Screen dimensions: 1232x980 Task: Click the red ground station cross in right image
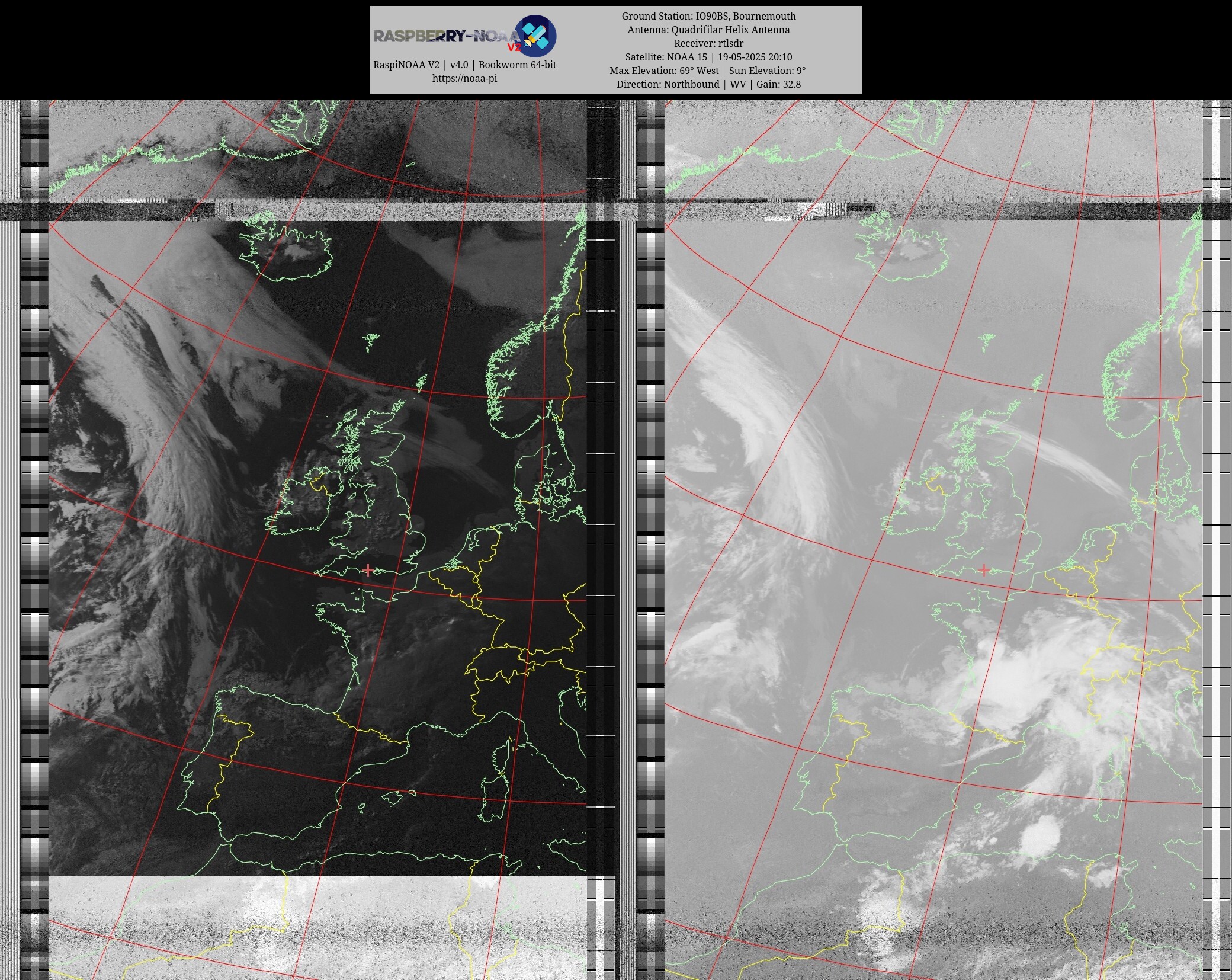[984, 570]
